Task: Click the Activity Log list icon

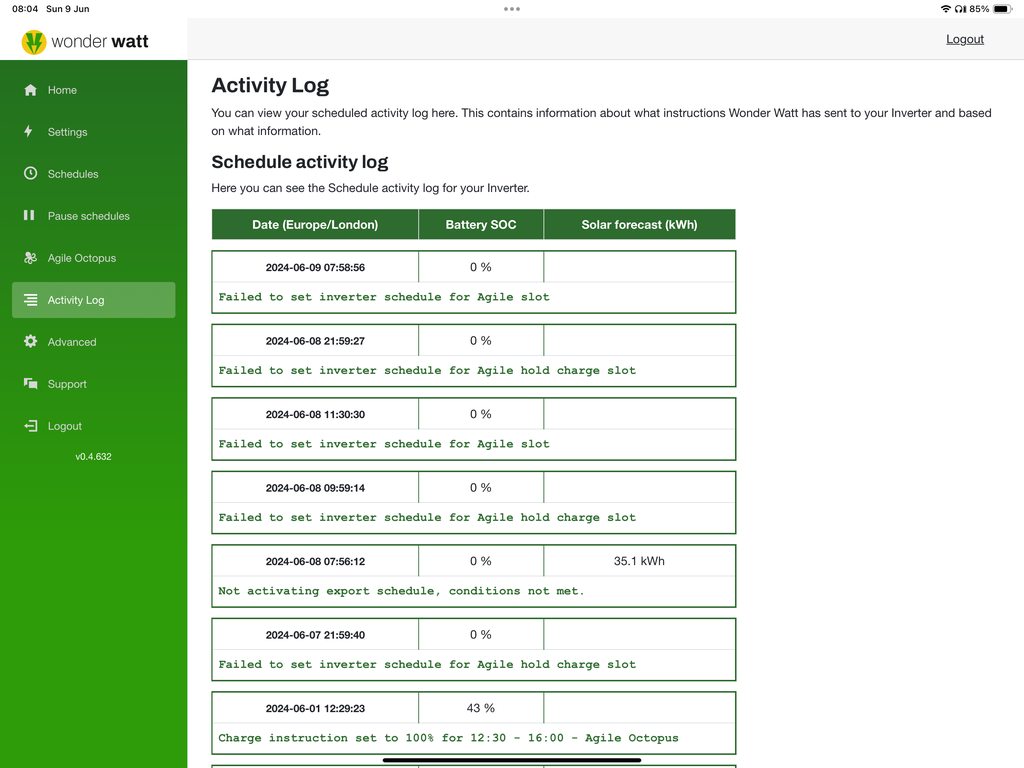Action: click(x=30, y=300)
